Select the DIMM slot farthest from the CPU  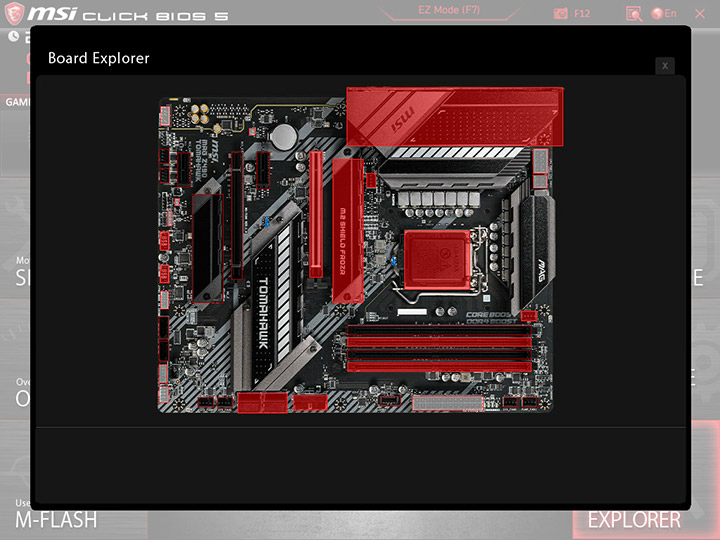(439, 366)
